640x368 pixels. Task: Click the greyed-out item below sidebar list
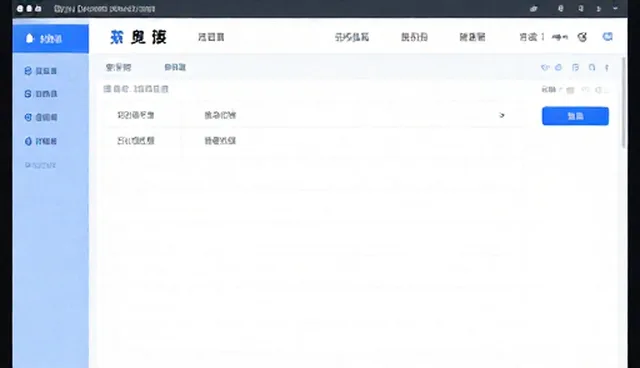tap(40, 165)
